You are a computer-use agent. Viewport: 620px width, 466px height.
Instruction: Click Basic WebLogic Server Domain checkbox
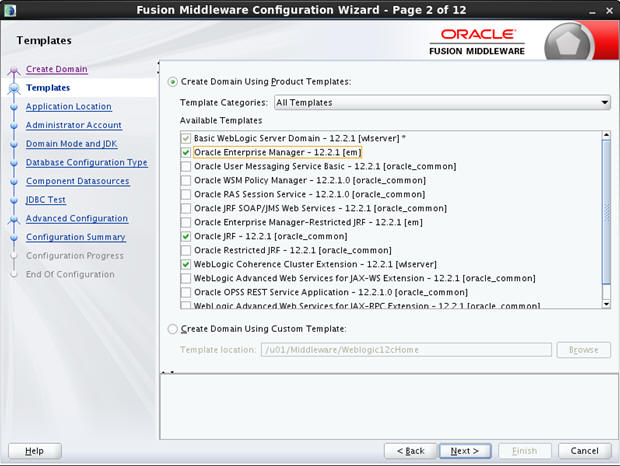[x=185, y=138]
